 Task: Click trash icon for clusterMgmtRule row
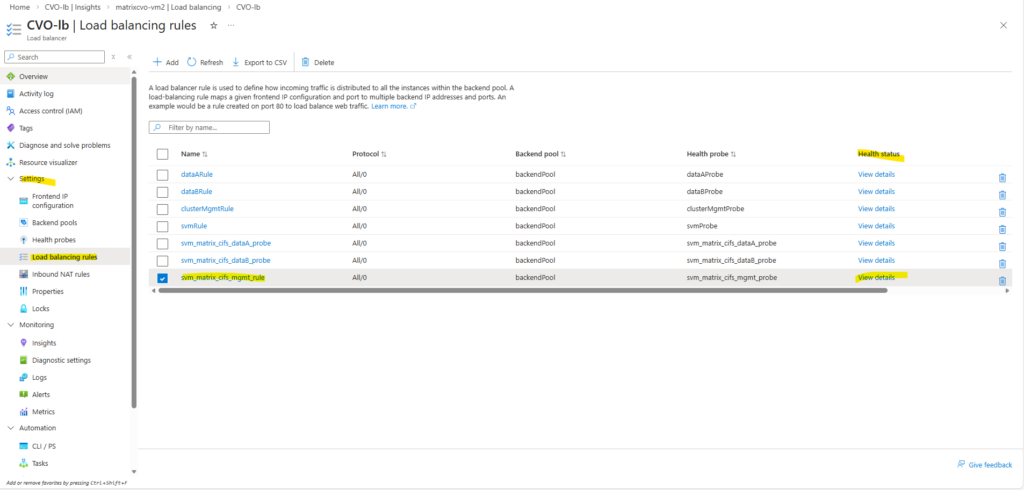[1002, 212]
